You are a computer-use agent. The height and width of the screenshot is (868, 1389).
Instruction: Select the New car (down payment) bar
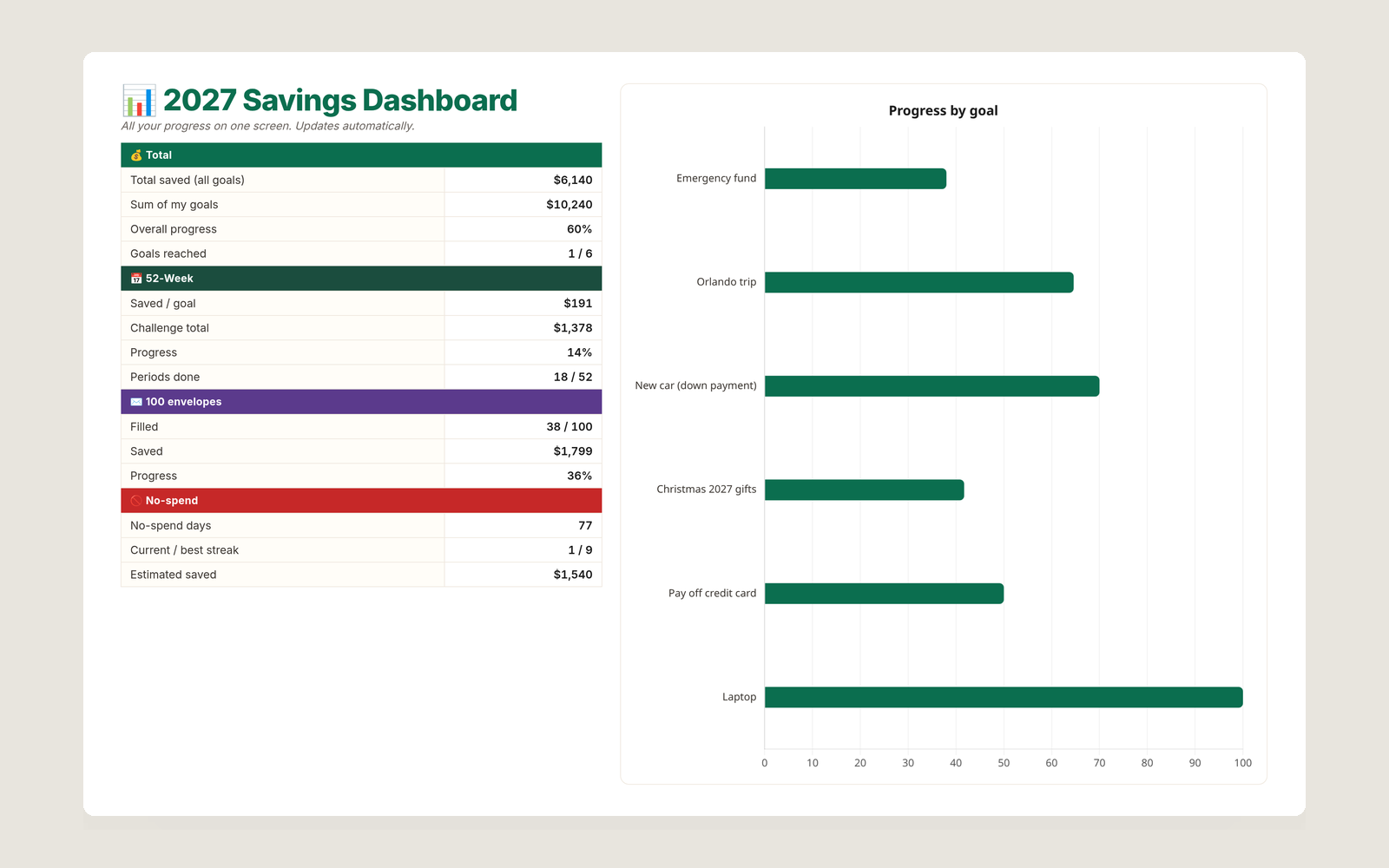click(932, 386)
